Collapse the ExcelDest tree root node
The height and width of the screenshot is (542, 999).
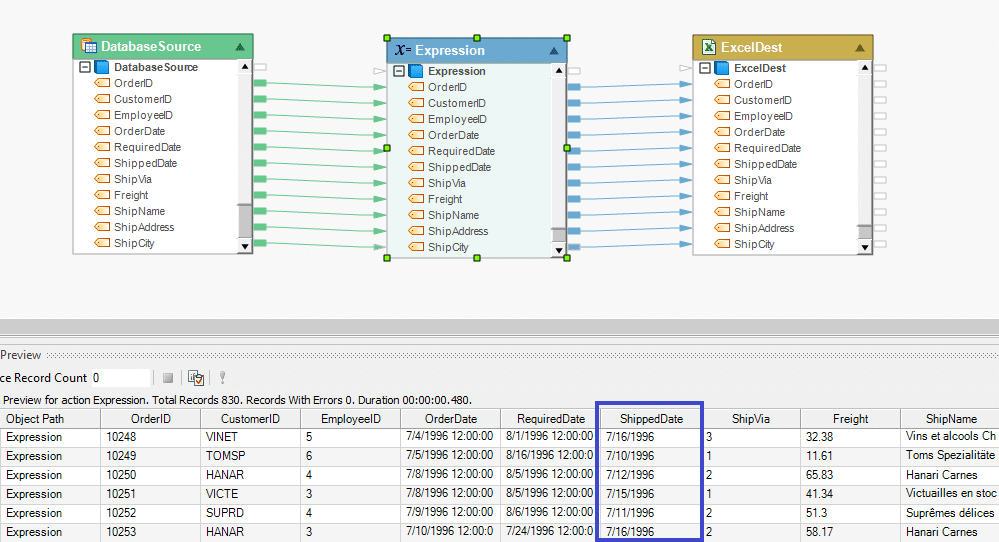click(705, 68)
